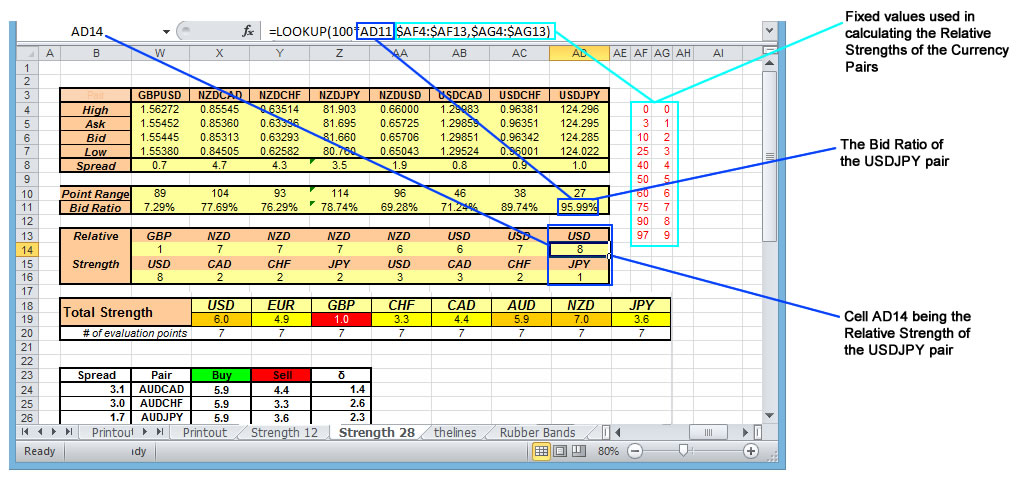Click the High row label cell
The height and width of the screenshot is (478, 1022).
pos(96,110)
